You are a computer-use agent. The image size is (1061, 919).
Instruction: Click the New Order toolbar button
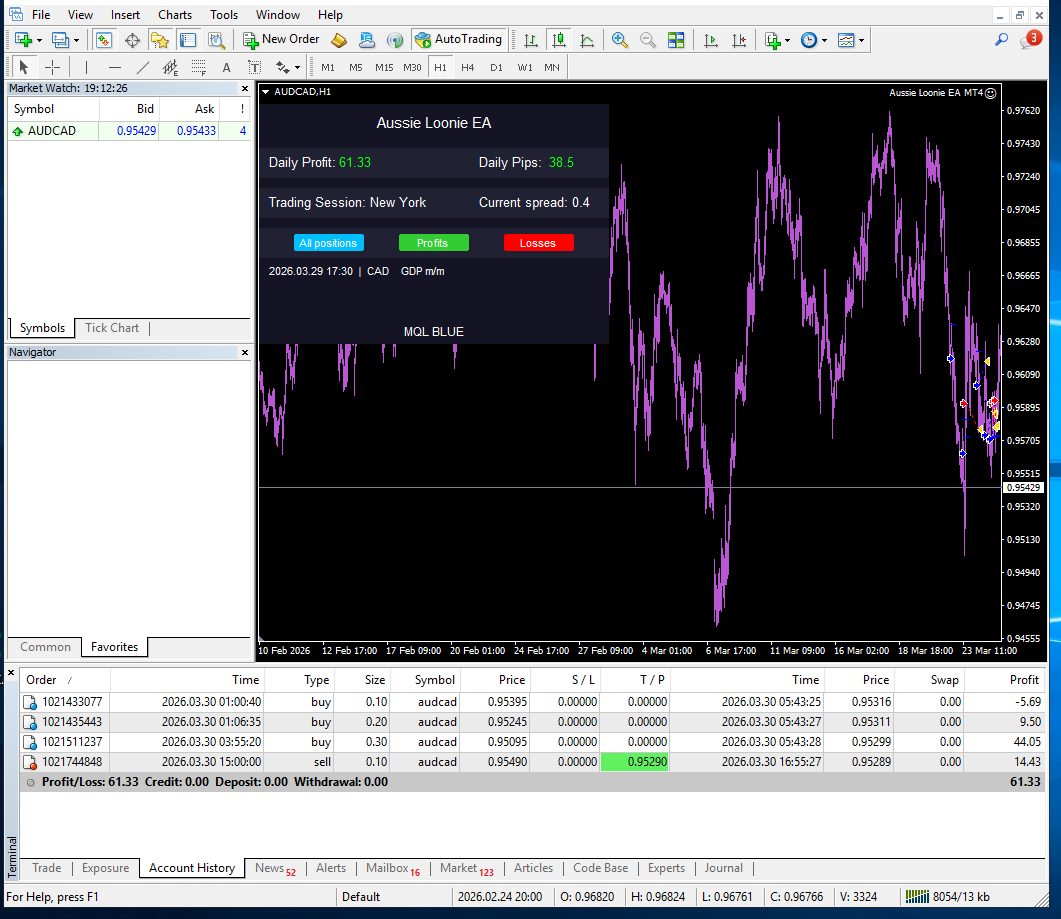click(x=281, y=40)
